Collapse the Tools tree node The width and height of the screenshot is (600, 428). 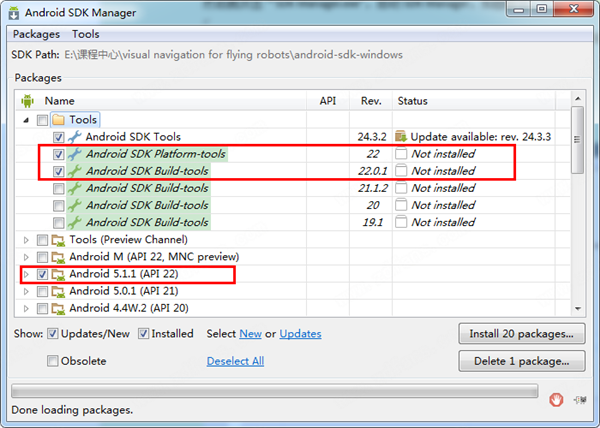point(27,120)
